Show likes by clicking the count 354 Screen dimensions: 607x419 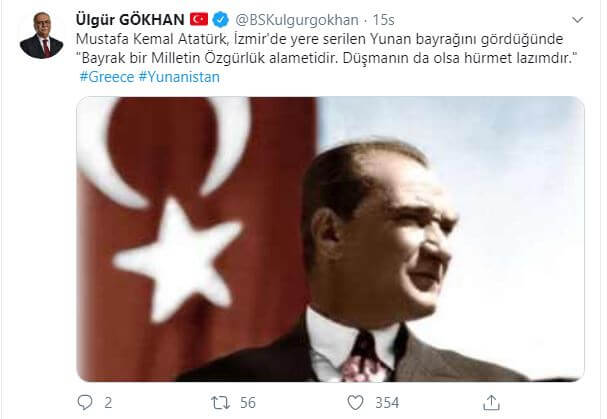[387, 403]
